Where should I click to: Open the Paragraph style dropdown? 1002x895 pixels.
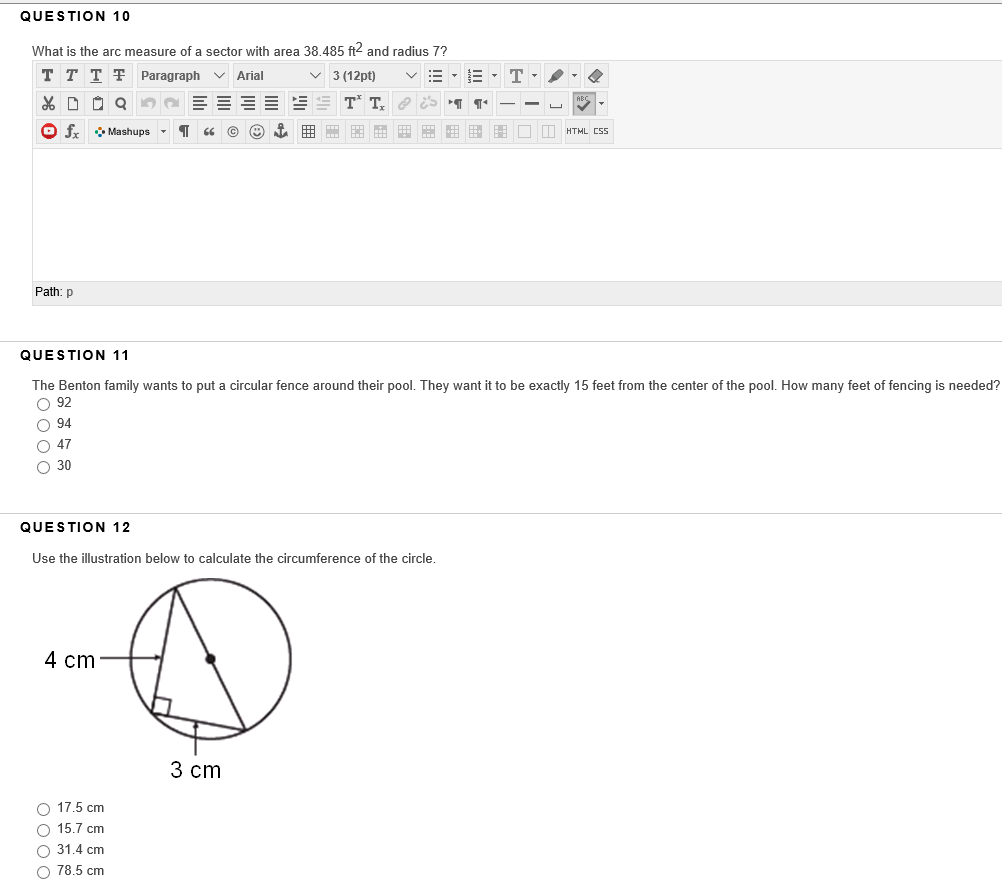(x=182, y=74)
